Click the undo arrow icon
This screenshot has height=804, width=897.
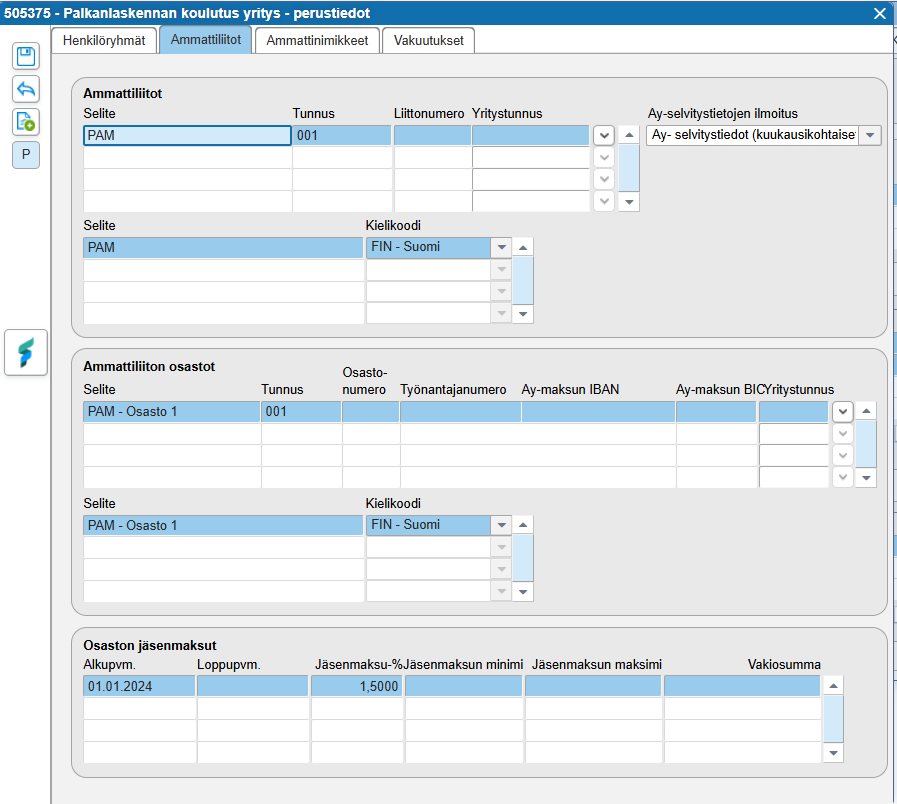coord(26,89)
